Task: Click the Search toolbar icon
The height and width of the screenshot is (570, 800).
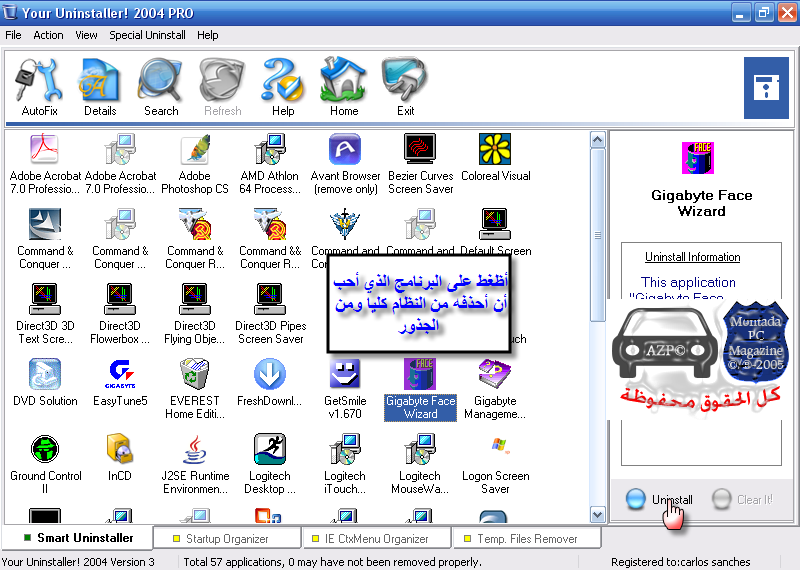Action: [160, 87]
